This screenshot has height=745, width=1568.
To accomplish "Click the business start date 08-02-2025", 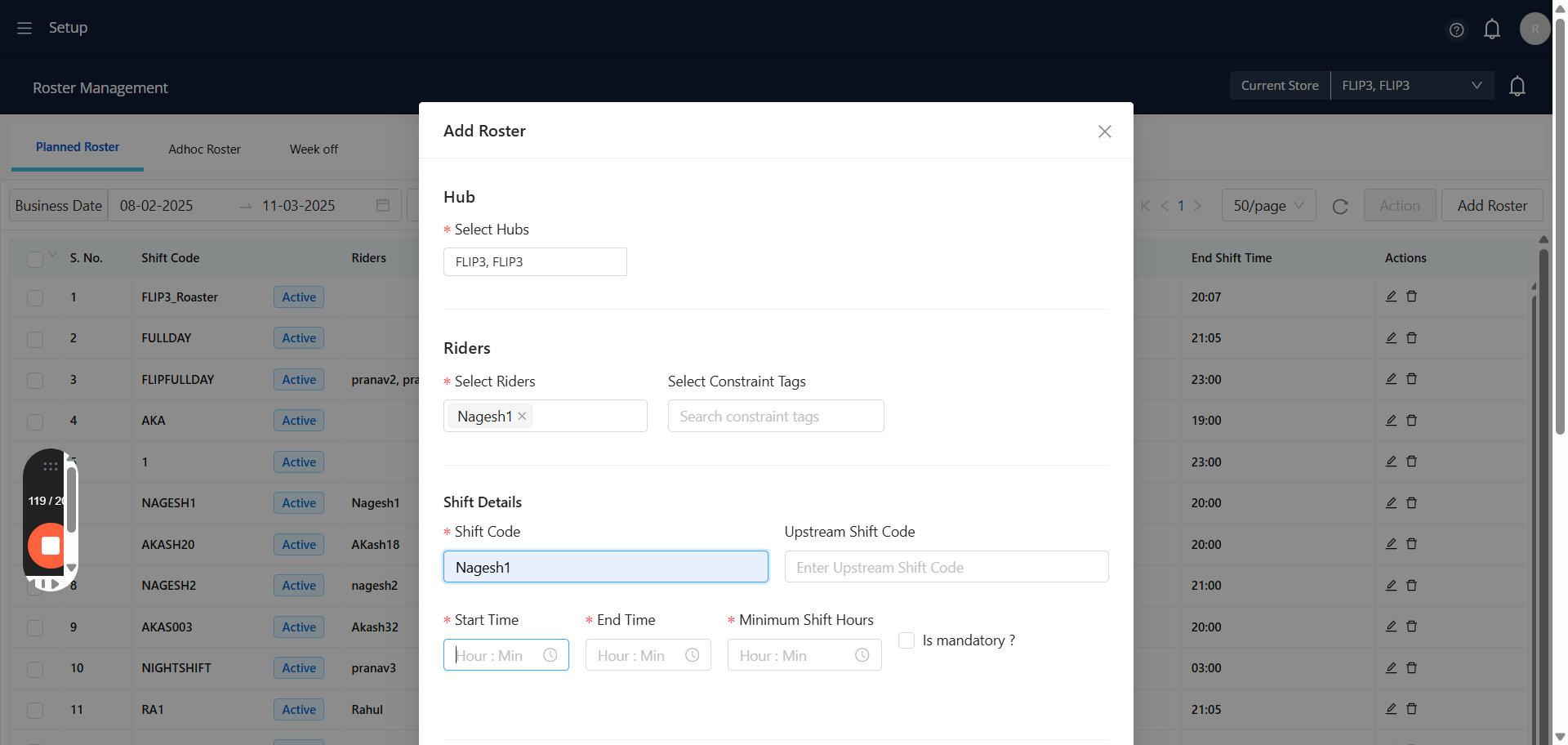I will click(x=156, y=206).
